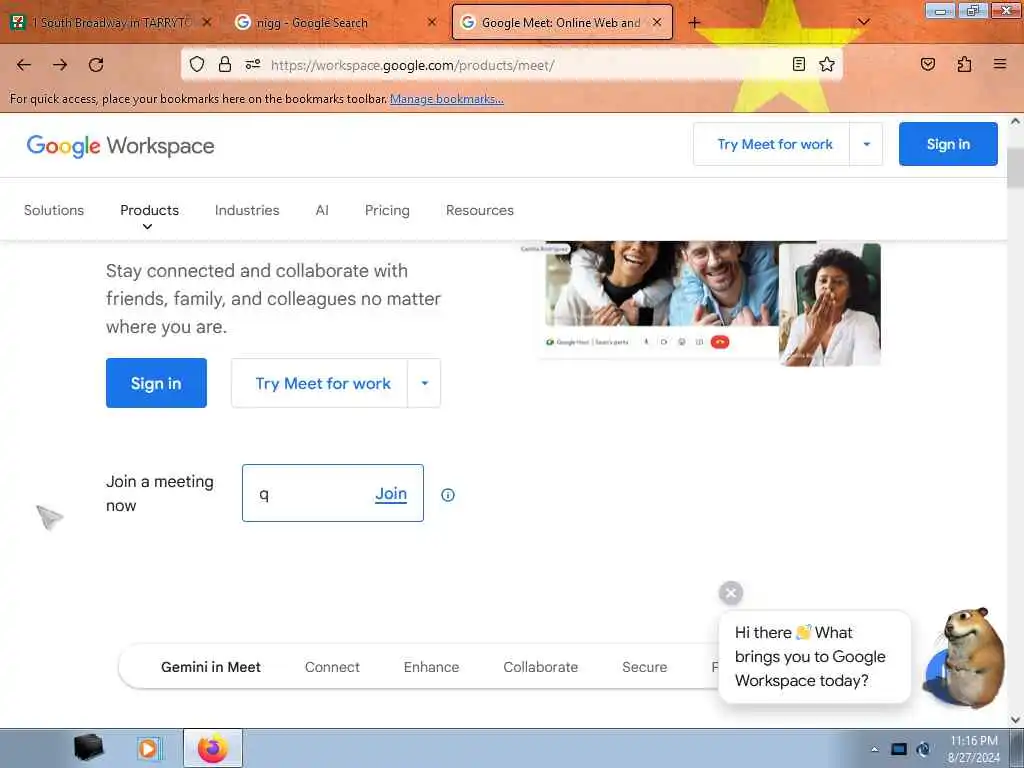Image resolution: width=1024 pixels, height=768 pixels.
Task: Switch to the Google Search tab
Action: (x=335, y=23)
